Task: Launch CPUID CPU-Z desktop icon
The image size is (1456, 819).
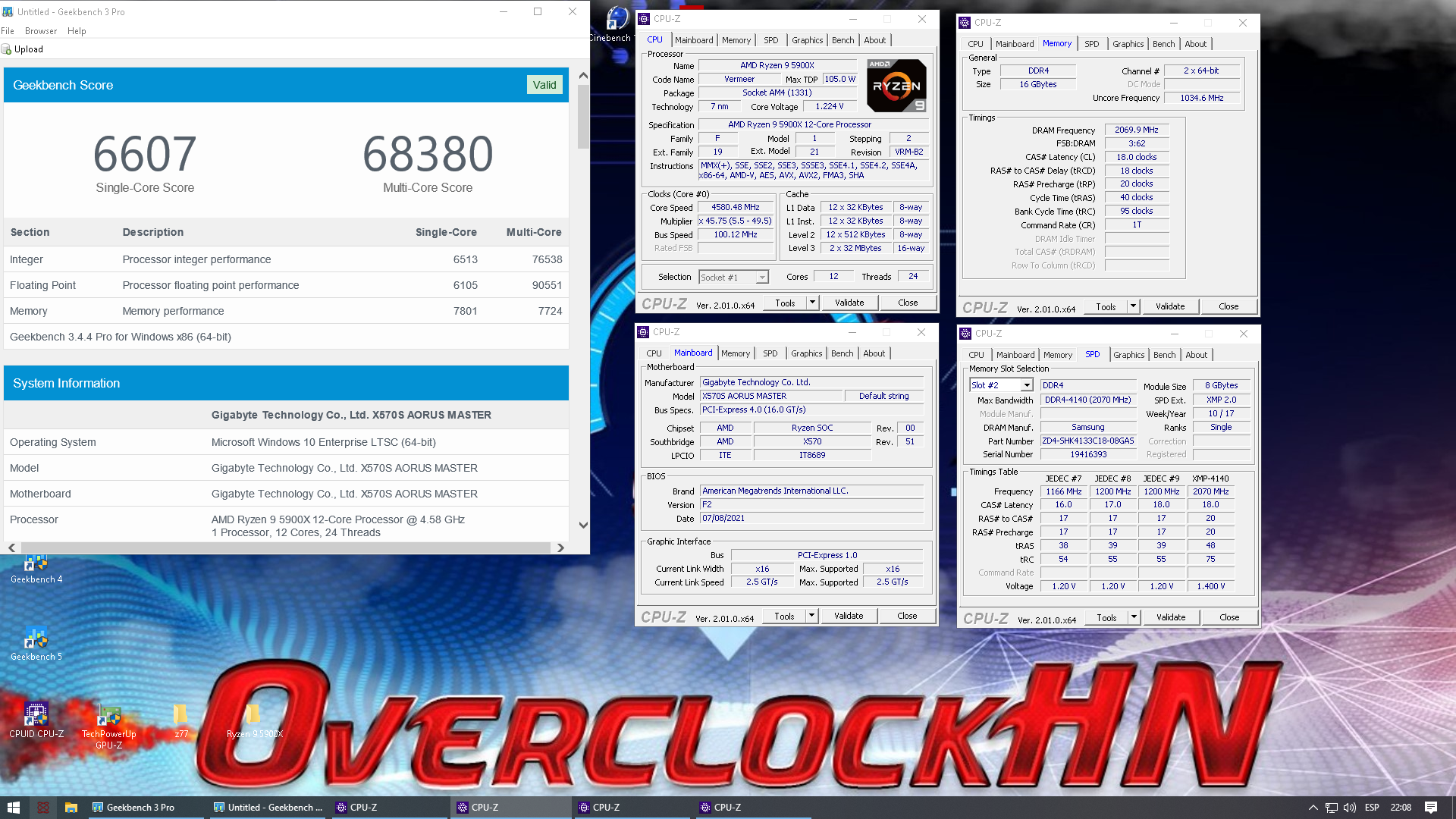Action: [x=36, y=720]
